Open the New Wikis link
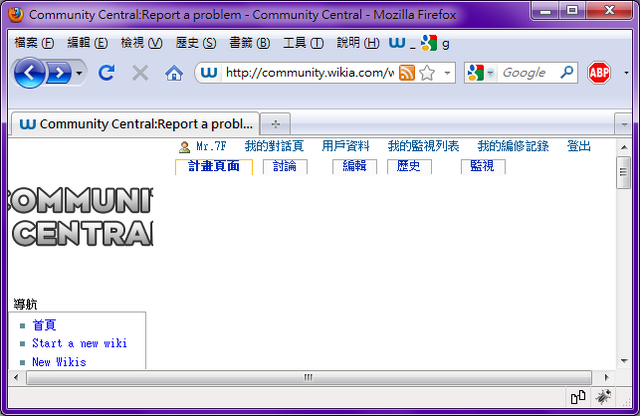Viewport: 640px width, 416px height. 59,362
